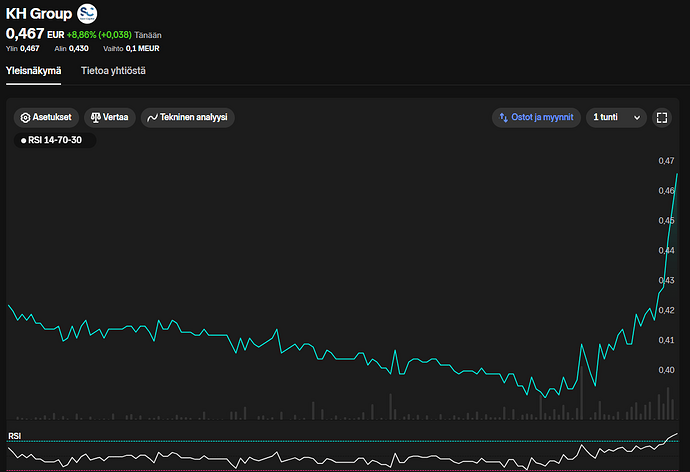The image size is (690, 472).
Task: Click the scales icon in Vertaa
Action: click(95, 117)
